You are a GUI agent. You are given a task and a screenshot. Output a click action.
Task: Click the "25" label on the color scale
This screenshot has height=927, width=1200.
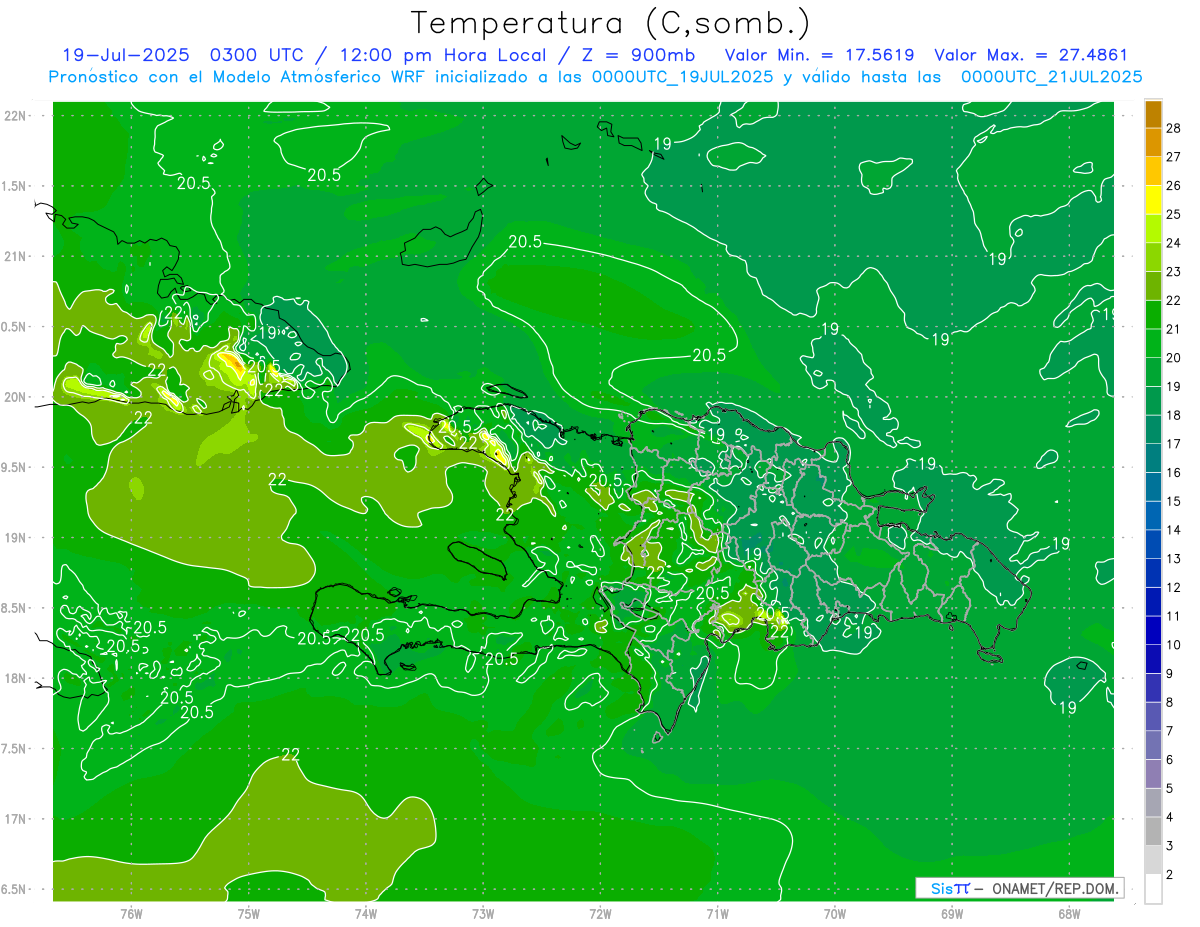[1174, 214]
